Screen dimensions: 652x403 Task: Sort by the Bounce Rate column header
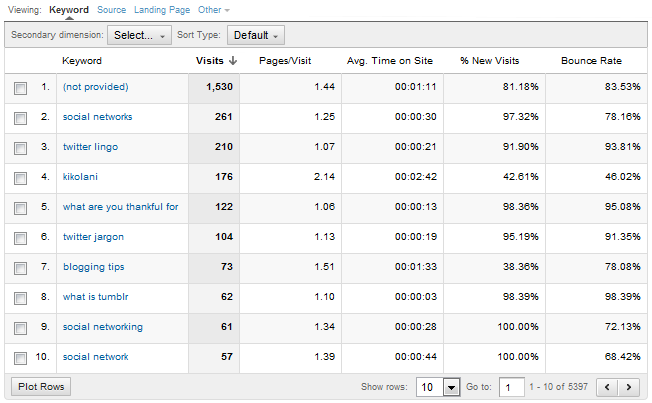pyautogui.click(x=591, y=61)
